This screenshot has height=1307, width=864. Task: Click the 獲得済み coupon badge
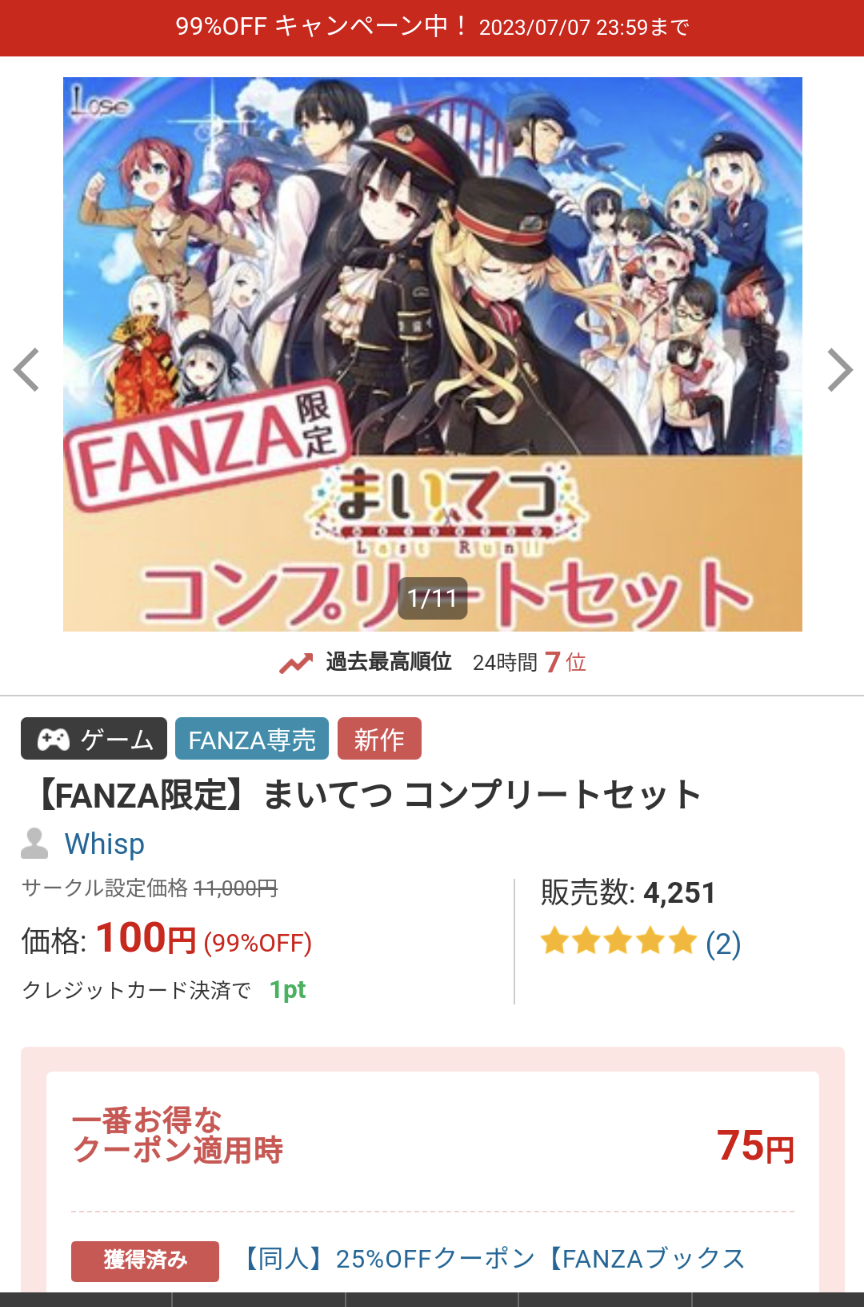pos(145,1261)
